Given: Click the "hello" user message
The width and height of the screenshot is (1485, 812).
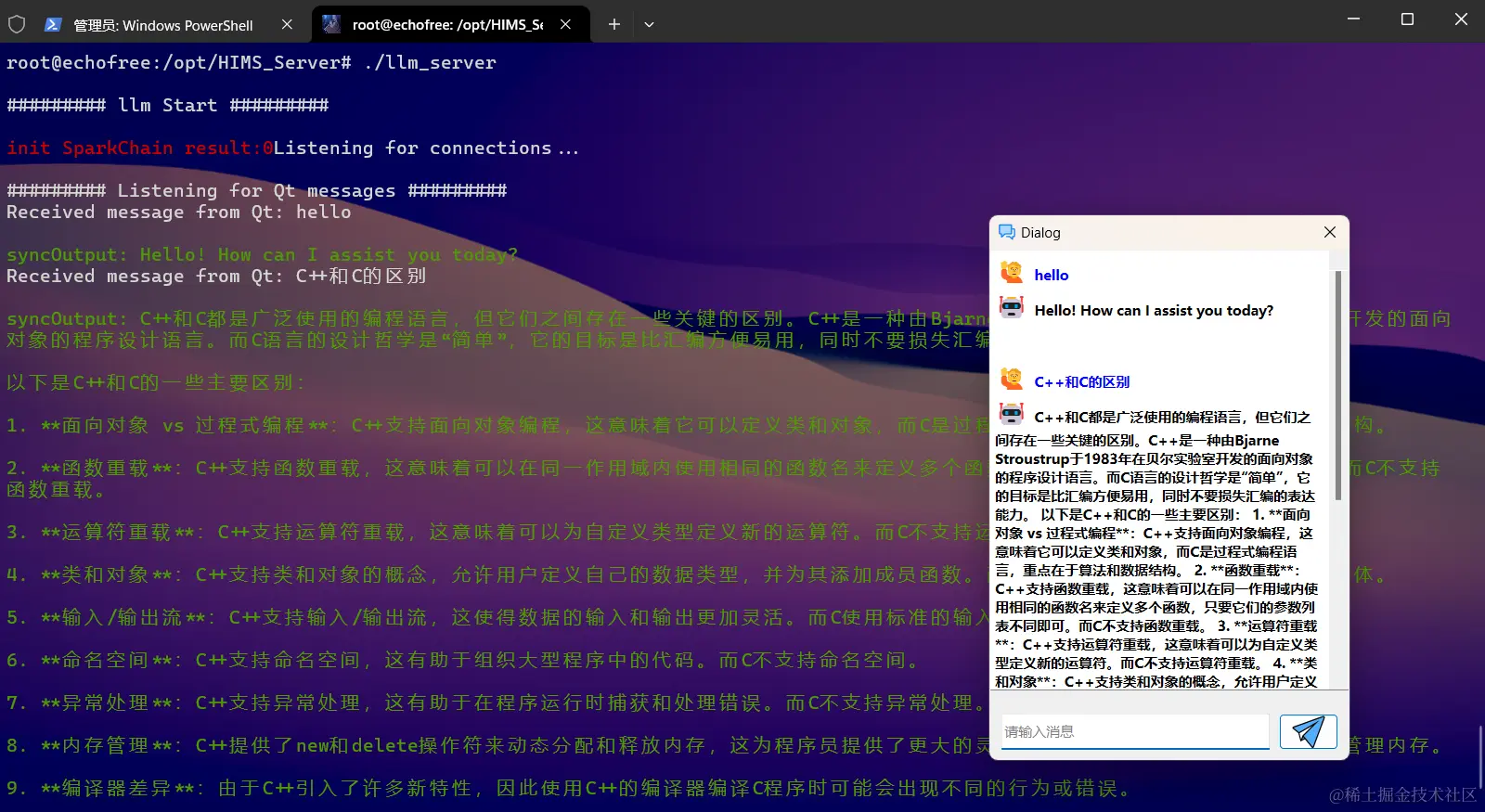Looking at the screenshot, I should tap(1052, 275).
